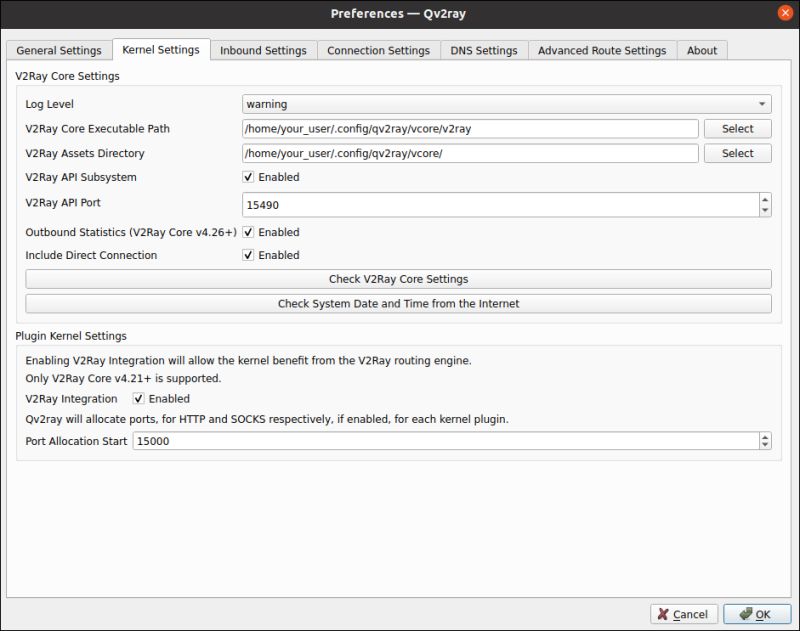
Task: Check System Date and Time from Internet
Action: (x=400, y=303)
